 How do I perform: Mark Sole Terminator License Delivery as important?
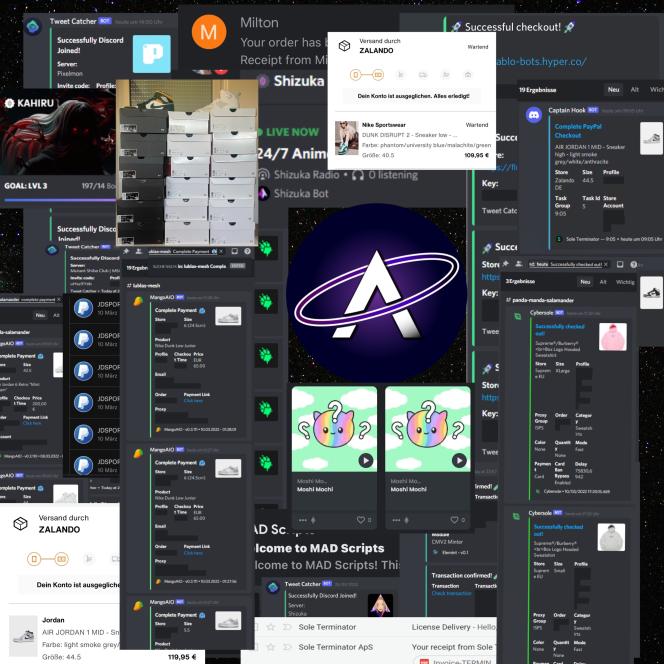[288, 627]
